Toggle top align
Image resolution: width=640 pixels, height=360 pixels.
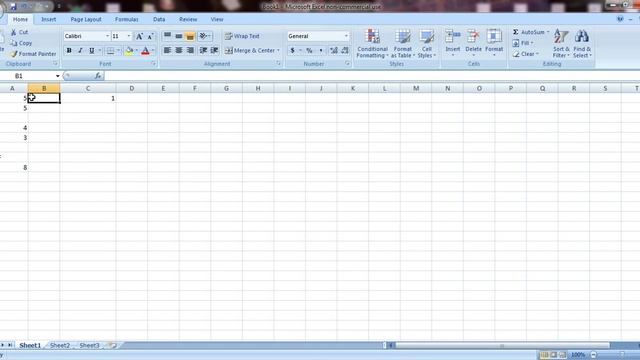(x=167, y=36)
